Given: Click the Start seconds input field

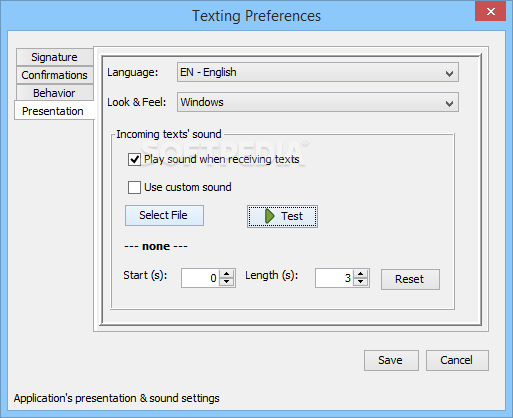Looking at the screenshot, I should [201, 278].
